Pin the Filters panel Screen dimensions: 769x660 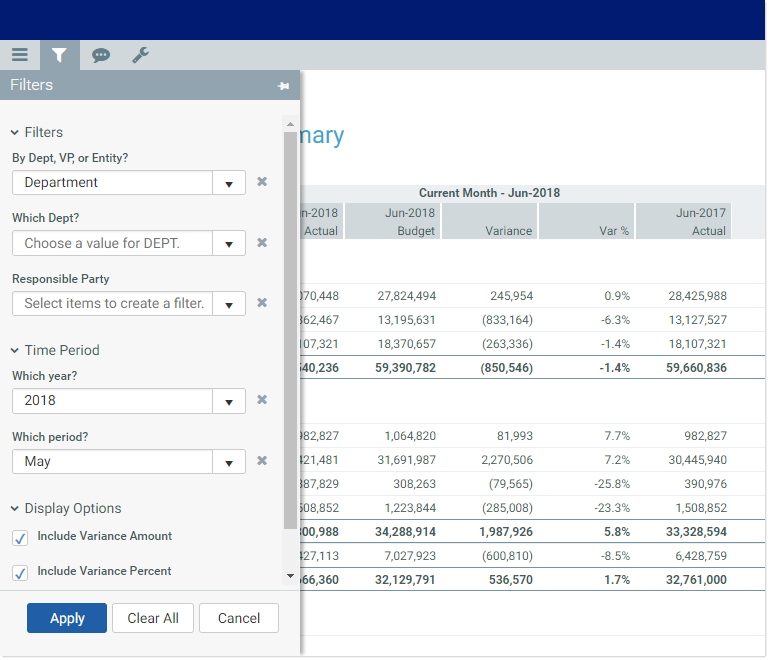click(283, 86)
